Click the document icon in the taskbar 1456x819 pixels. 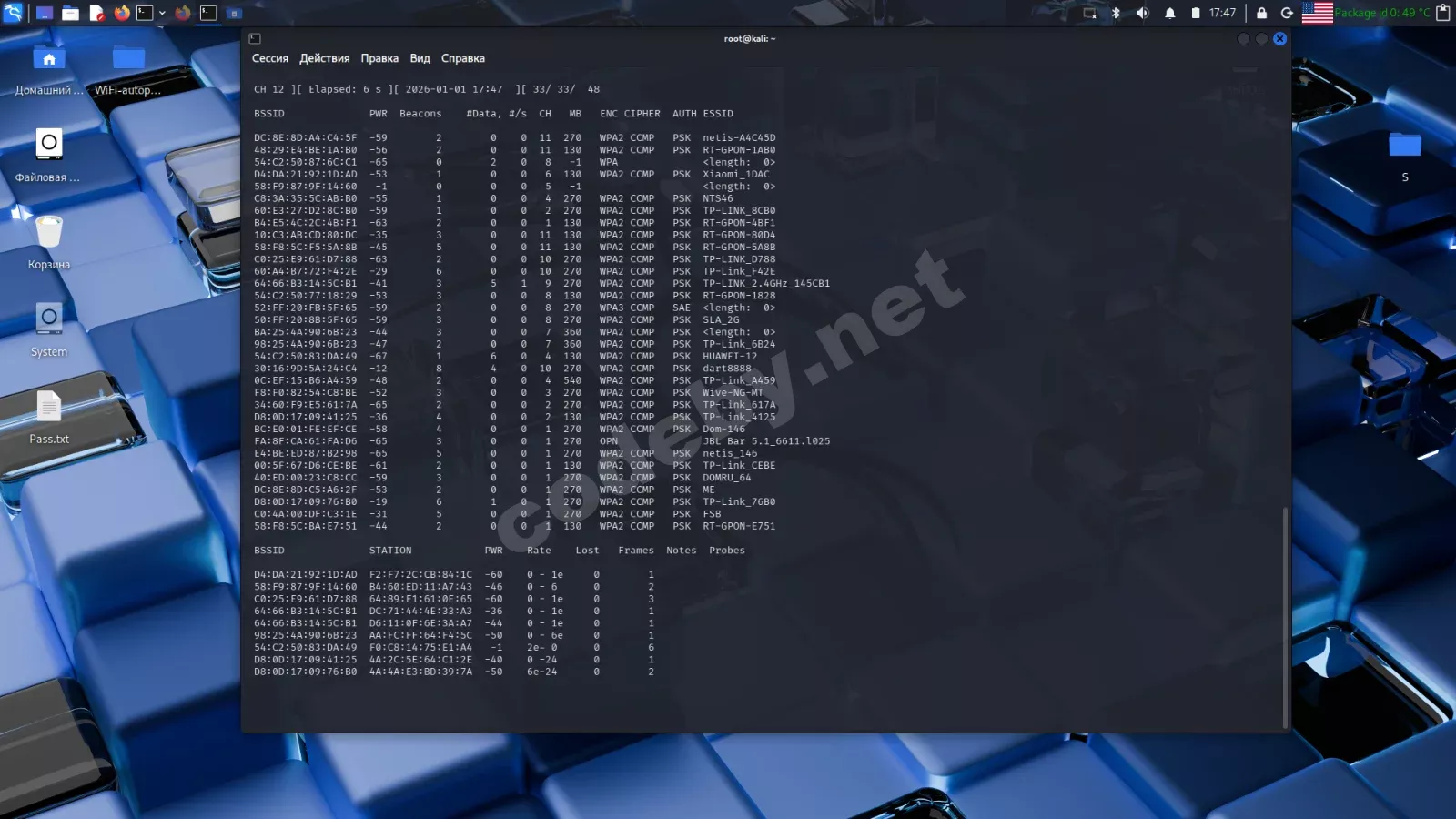coord(97,14)
